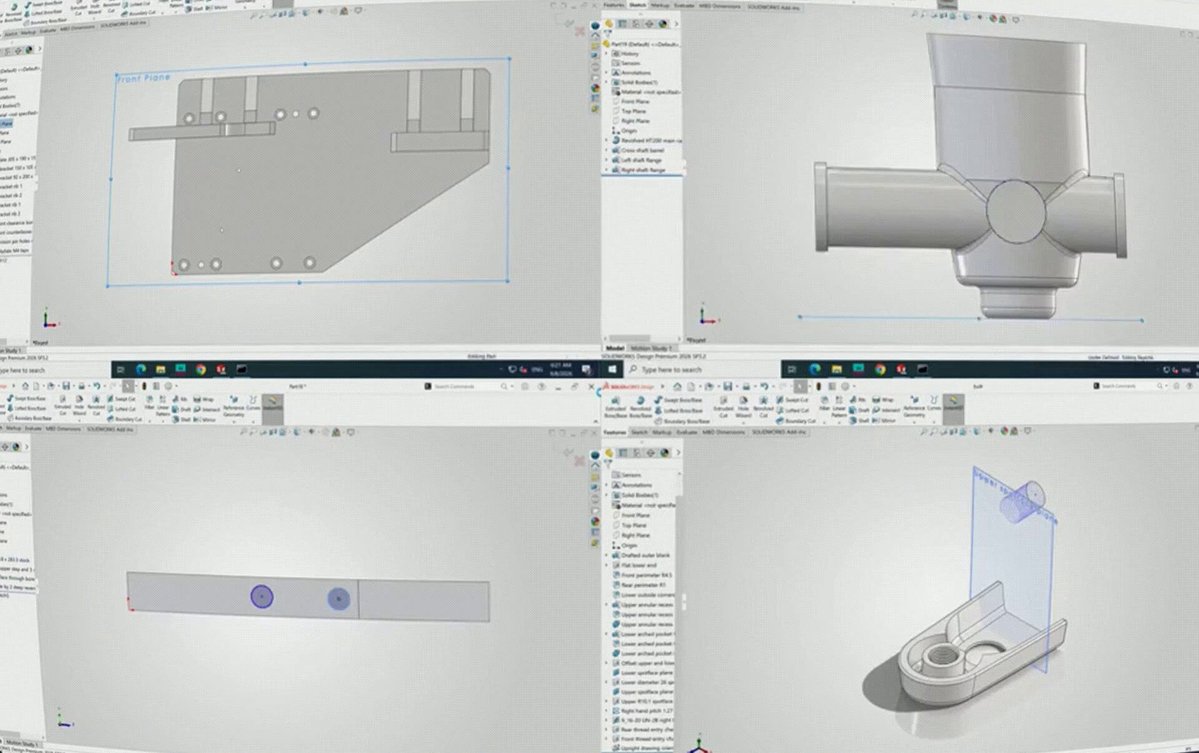The height and width of the screenshot is (753, 1199).
Task: Select the Wrap tool in the clip model window
Action: [x=882, y=400]
